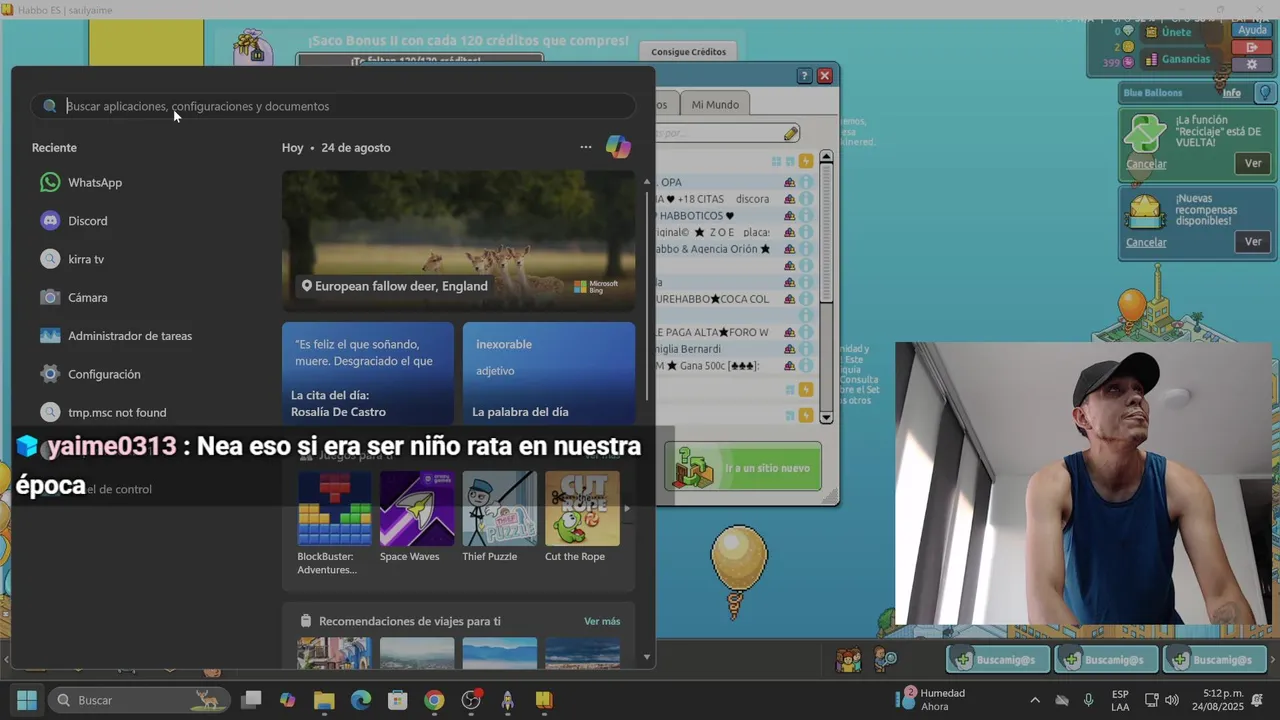Image resolution: width=1280 pixels, height=720 pixels.
Task: Click the Blue Balloons balloon icon
Action: pos(1265,93)
